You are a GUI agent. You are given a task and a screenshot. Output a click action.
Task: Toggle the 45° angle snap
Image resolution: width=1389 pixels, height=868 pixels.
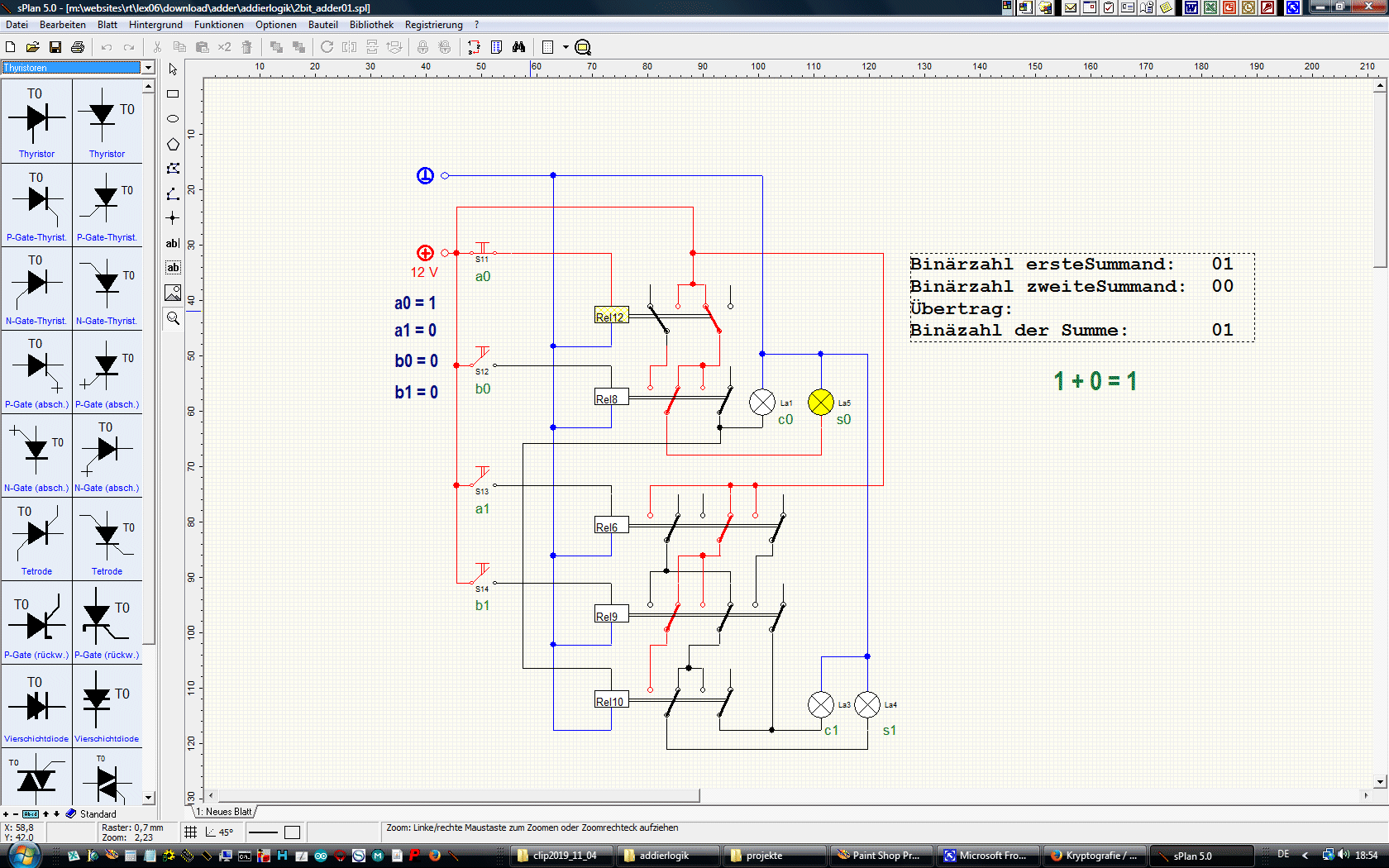click(220, 832)
